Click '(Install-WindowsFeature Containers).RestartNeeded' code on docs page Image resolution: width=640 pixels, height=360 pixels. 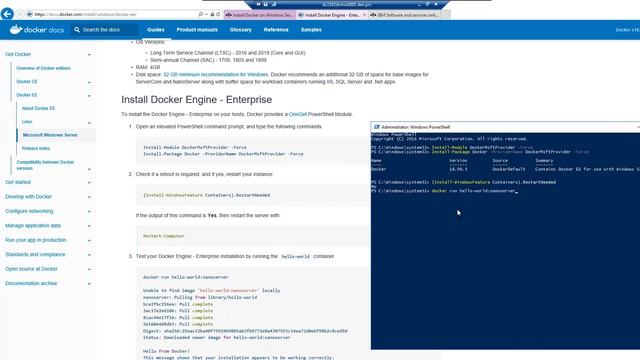pos(206,195)
